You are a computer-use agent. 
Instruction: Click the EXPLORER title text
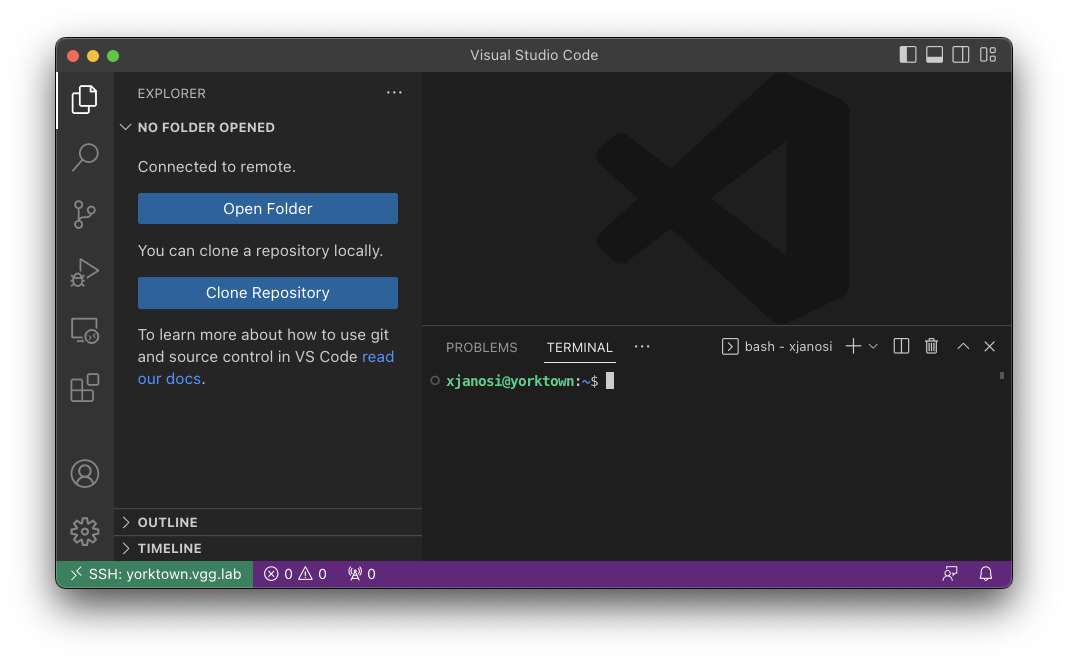[172, 93]
